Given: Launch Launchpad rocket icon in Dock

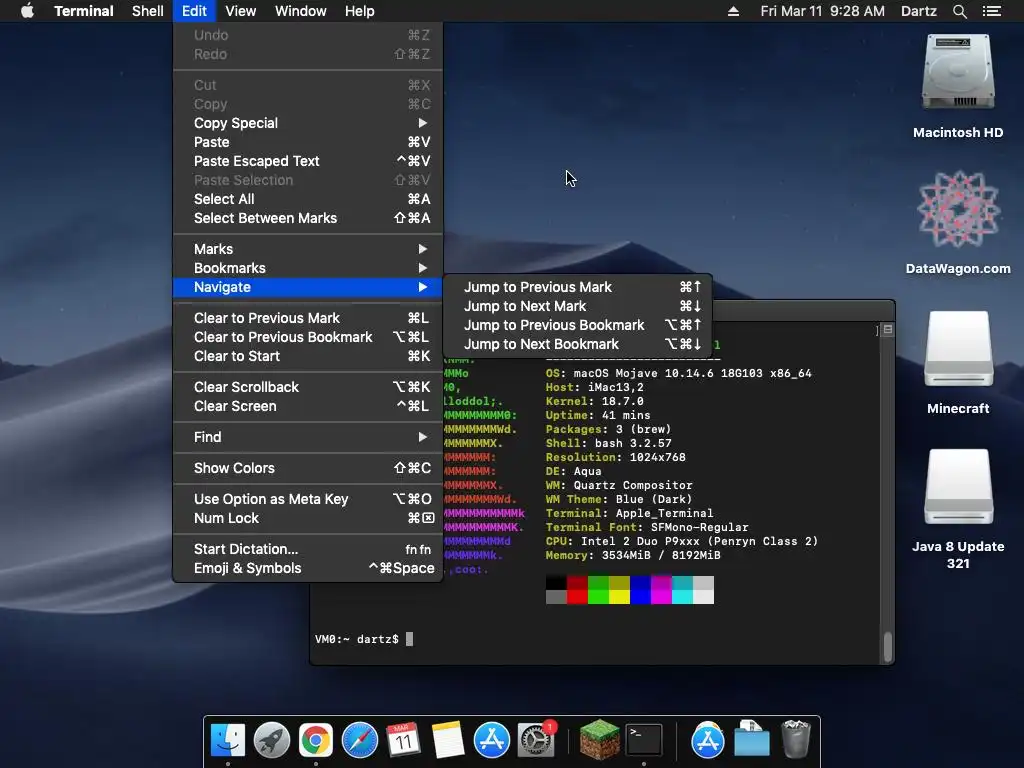Looking at the screenshot, I should [272, 741].
